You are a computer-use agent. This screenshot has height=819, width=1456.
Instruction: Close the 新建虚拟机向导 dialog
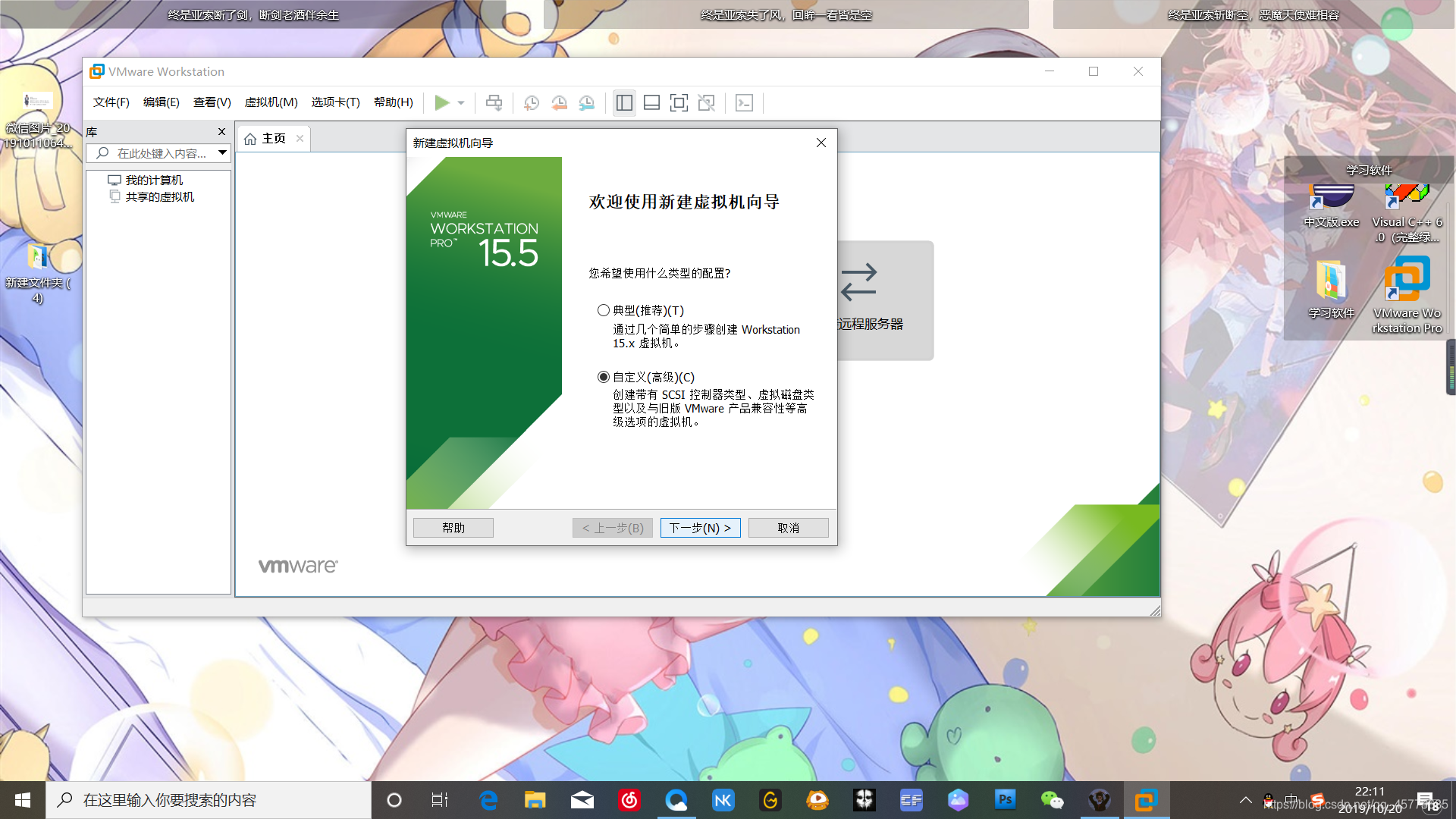click(x=821, y=143)
